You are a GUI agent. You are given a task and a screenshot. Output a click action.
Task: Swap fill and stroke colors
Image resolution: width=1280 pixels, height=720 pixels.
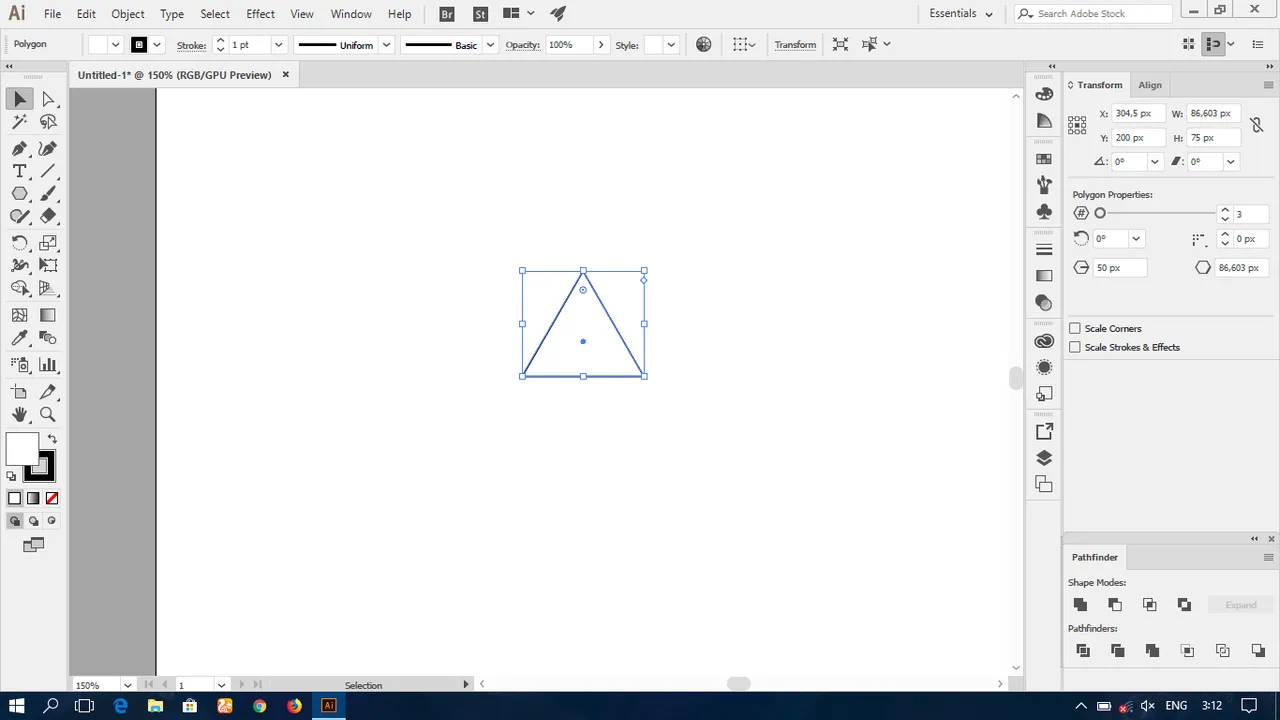[x=52, y=439]
